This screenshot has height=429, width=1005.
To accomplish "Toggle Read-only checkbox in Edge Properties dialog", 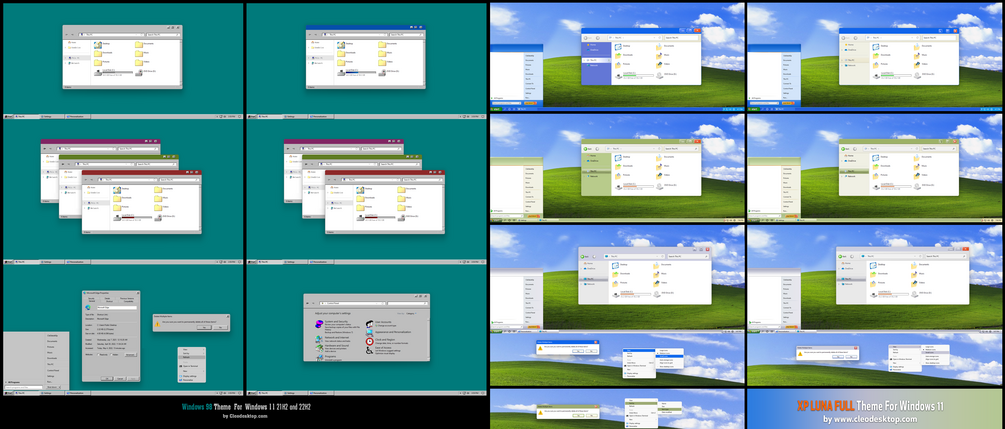I will 99,355.
